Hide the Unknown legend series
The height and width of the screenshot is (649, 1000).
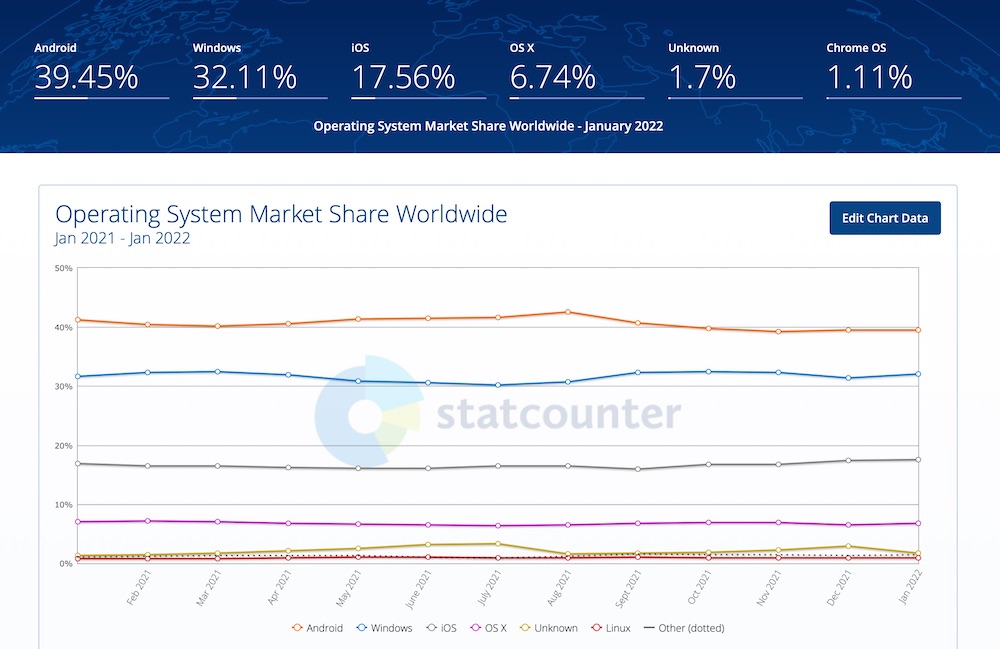pos(549,628)
